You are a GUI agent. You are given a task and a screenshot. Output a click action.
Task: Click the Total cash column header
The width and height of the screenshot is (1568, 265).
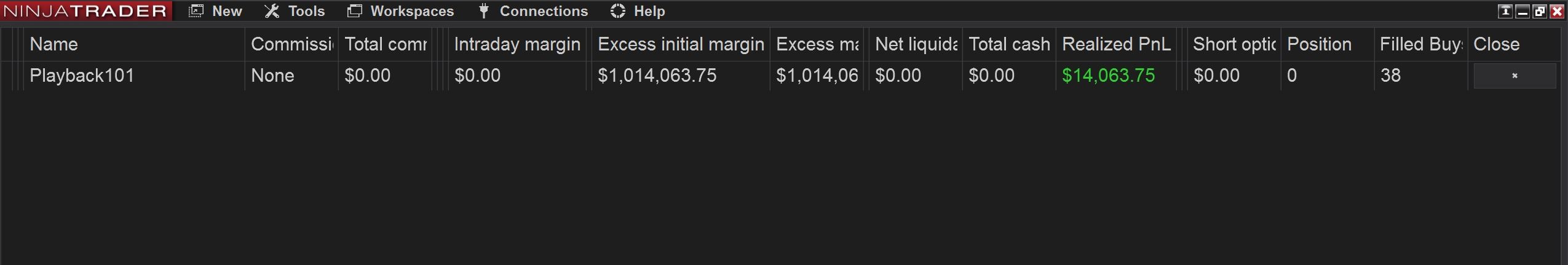coord(1008,44)
